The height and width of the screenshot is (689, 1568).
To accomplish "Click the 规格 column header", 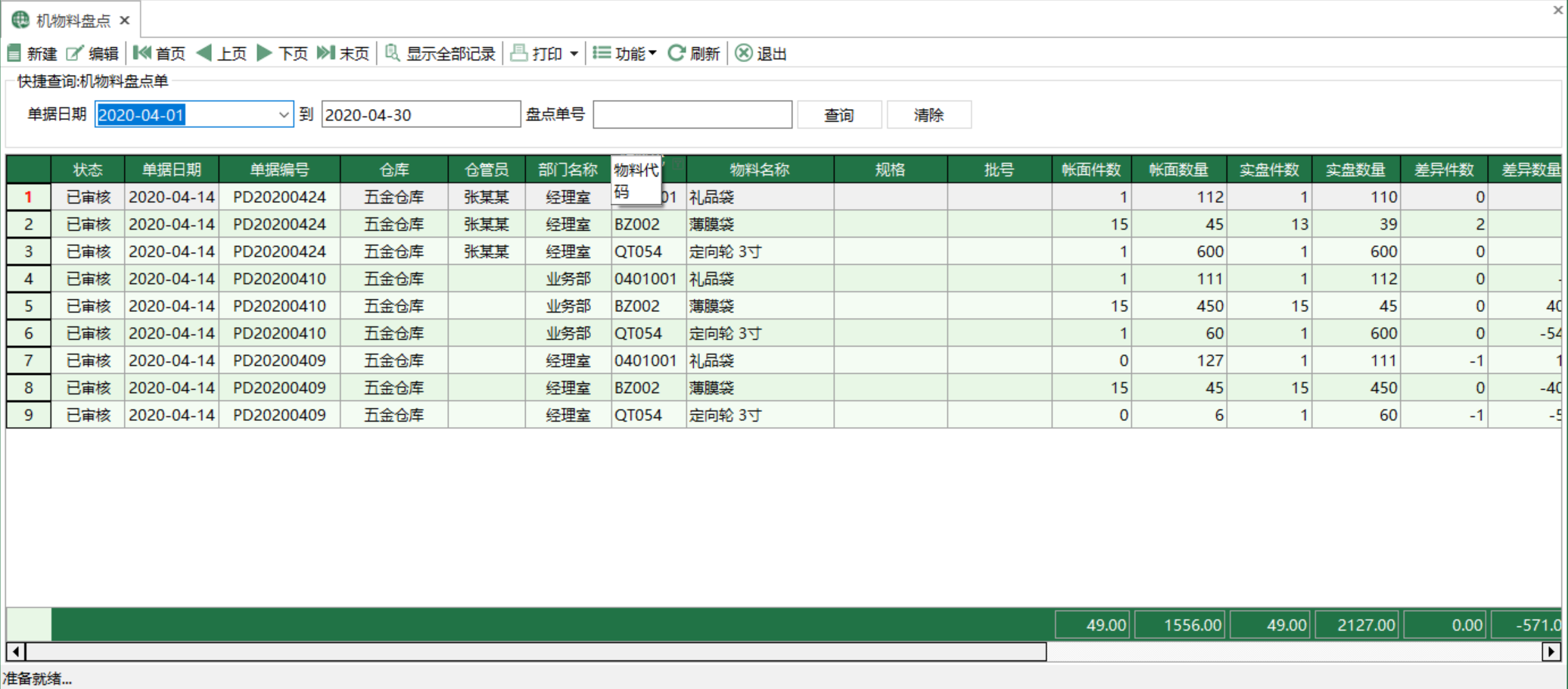I will (x=891, y=170).
